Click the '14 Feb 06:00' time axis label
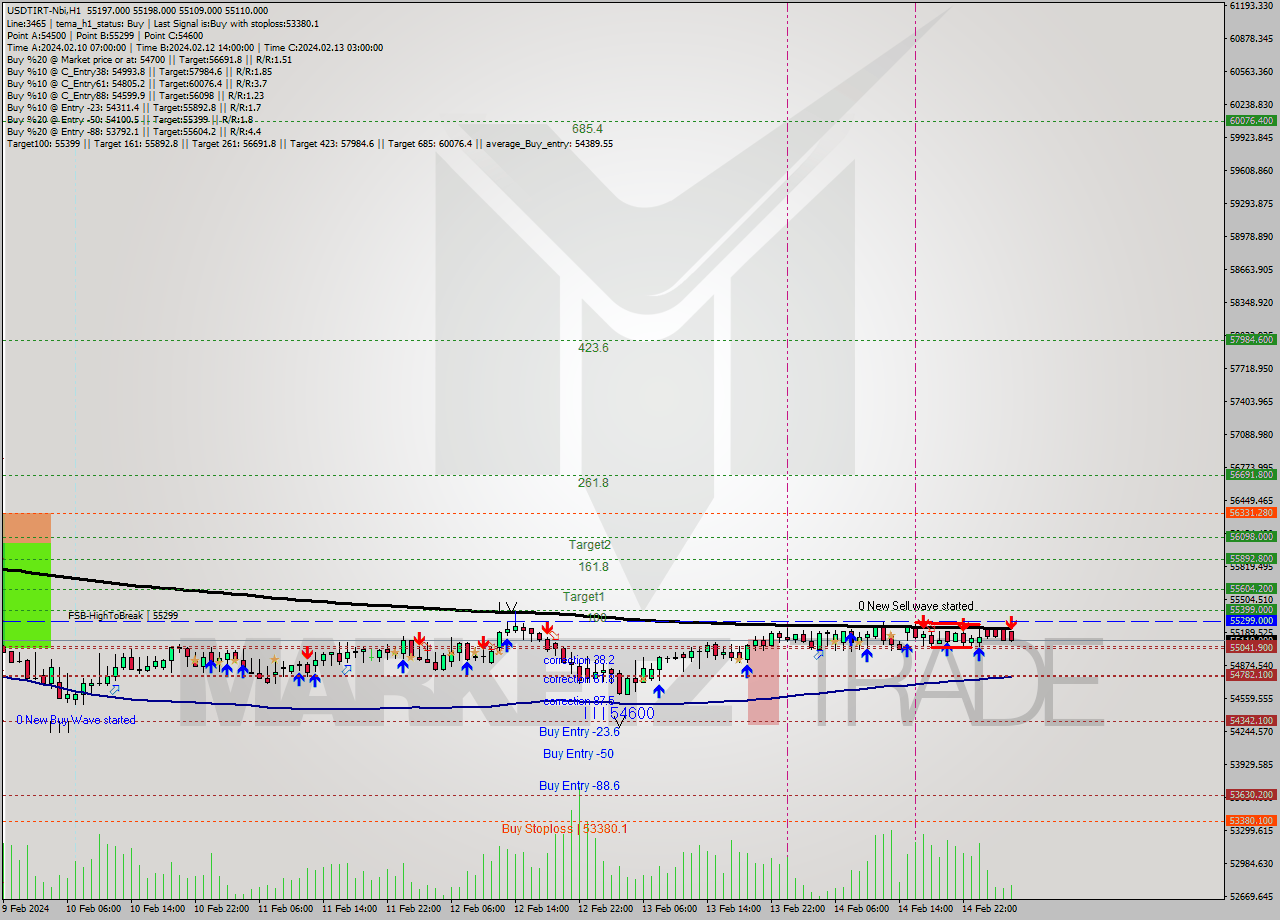This screenshot has height=920, width=1280. click(x=862, y=909)
